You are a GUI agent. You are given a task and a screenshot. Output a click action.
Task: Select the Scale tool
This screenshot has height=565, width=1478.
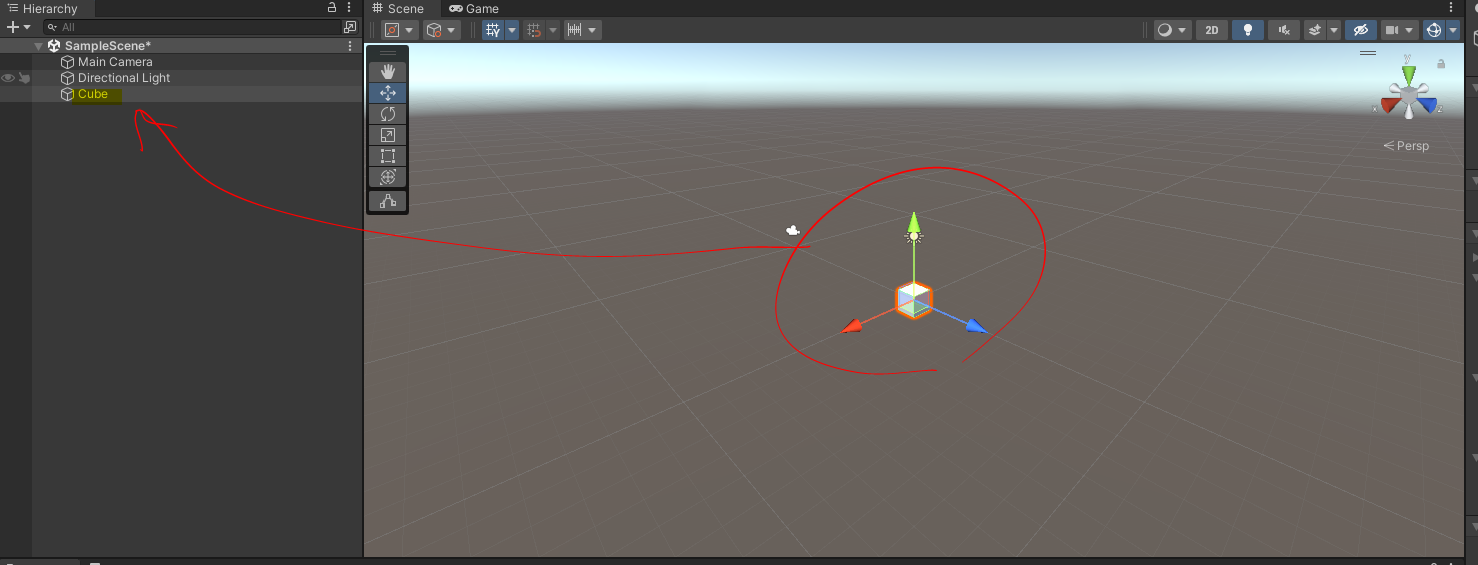pyautogui.click(x=388, y=135)
